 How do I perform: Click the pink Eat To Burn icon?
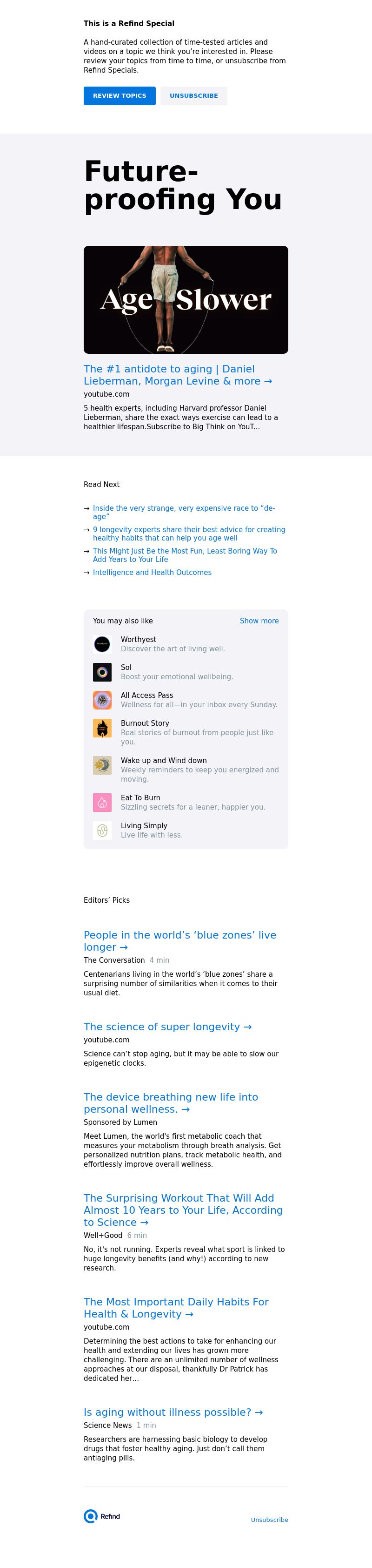(102, 802)
